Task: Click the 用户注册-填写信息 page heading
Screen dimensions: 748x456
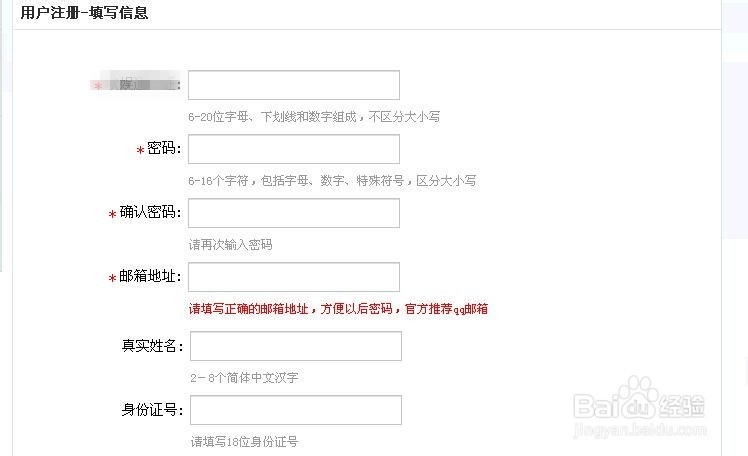Action: (84, 12)
